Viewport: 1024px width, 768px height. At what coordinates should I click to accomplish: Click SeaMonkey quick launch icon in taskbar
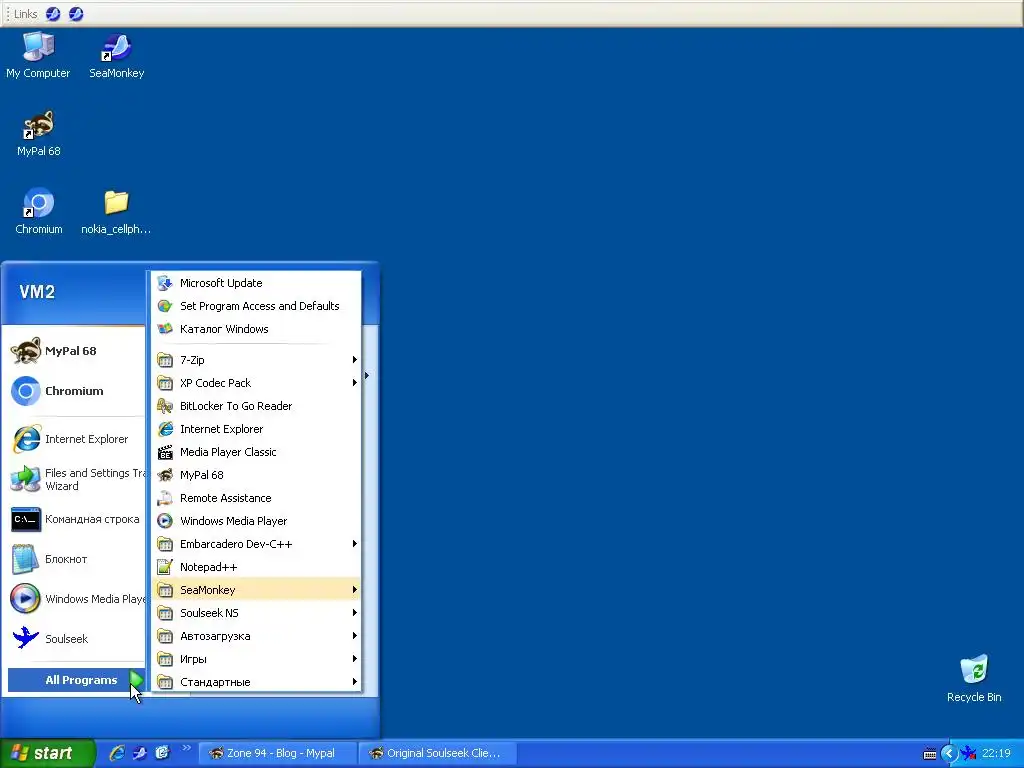(x=140, y=753)
